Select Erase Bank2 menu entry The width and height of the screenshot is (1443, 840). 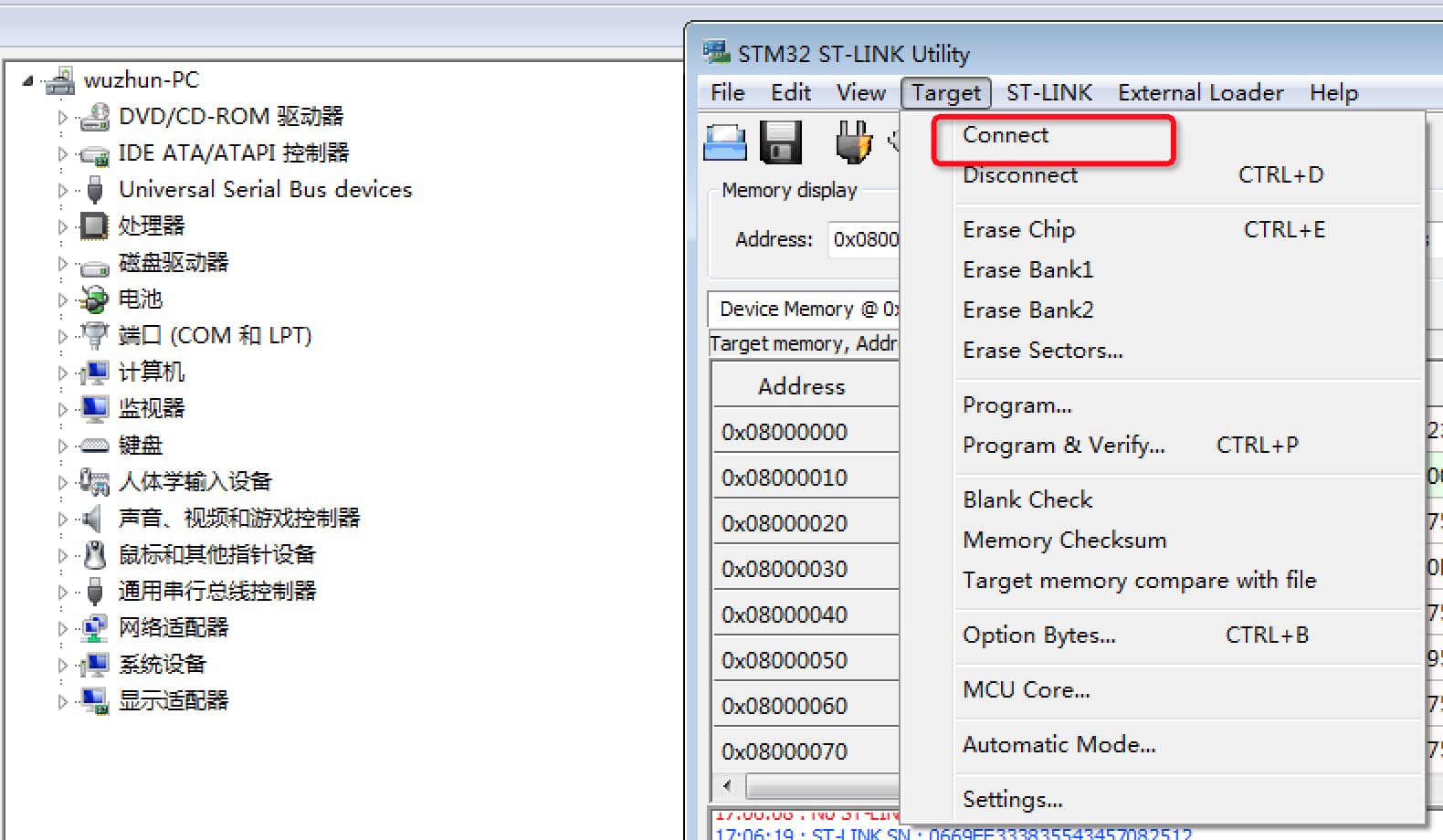1163,310
